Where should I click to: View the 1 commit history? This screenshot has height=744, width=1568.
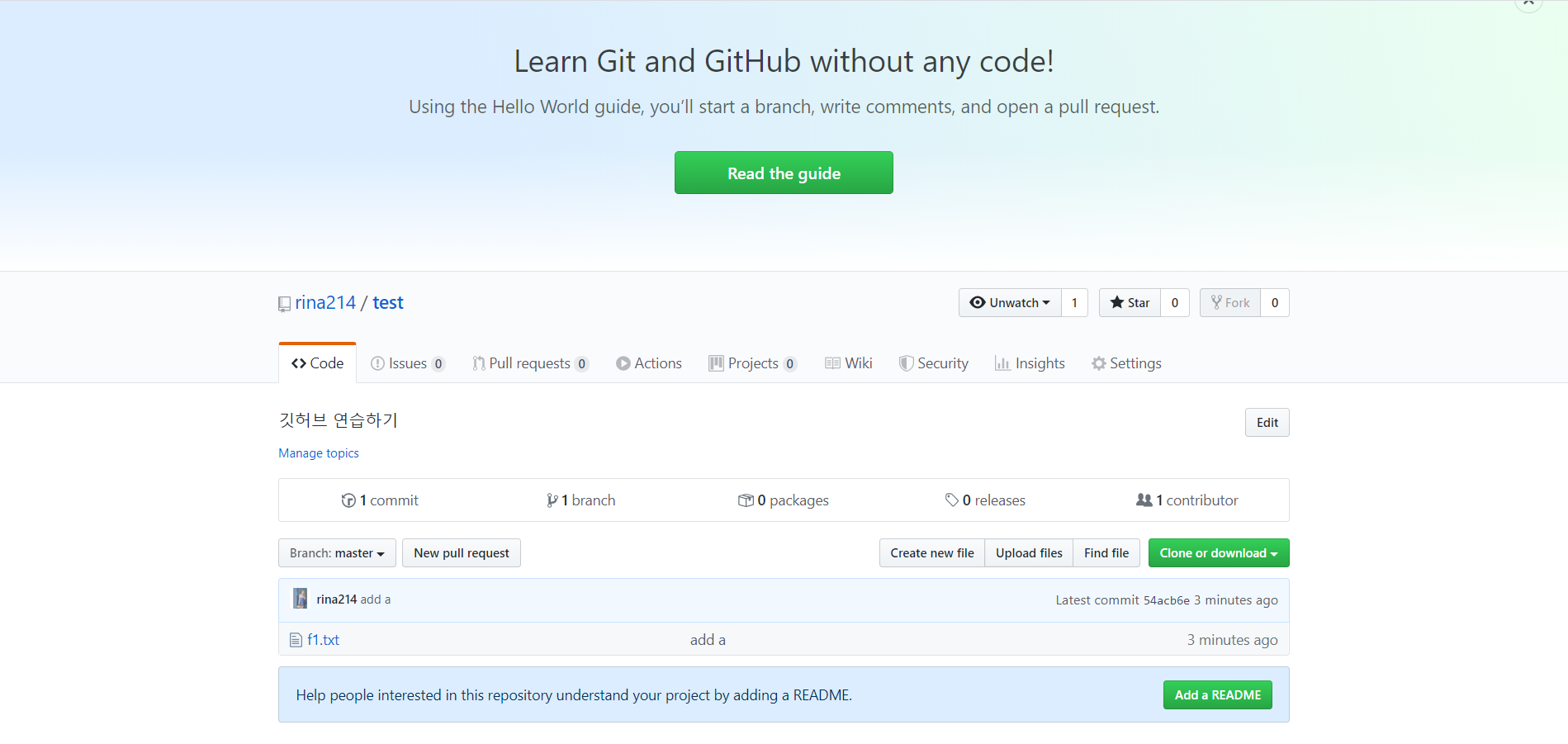[x=380, y=500]
